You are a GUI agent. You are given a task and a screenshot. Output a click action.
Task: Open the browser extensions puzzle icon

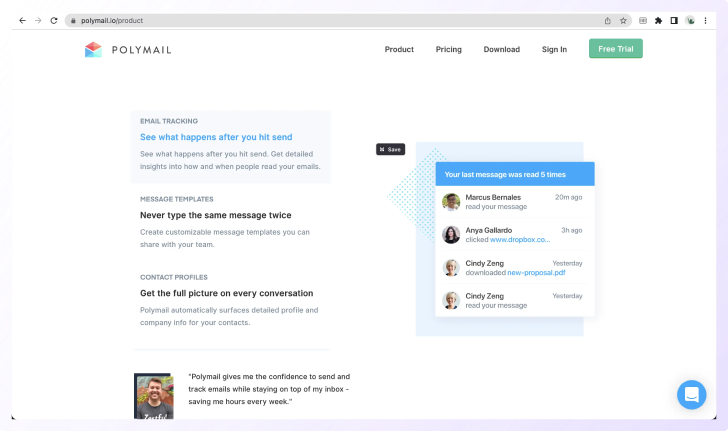point(658,20)
